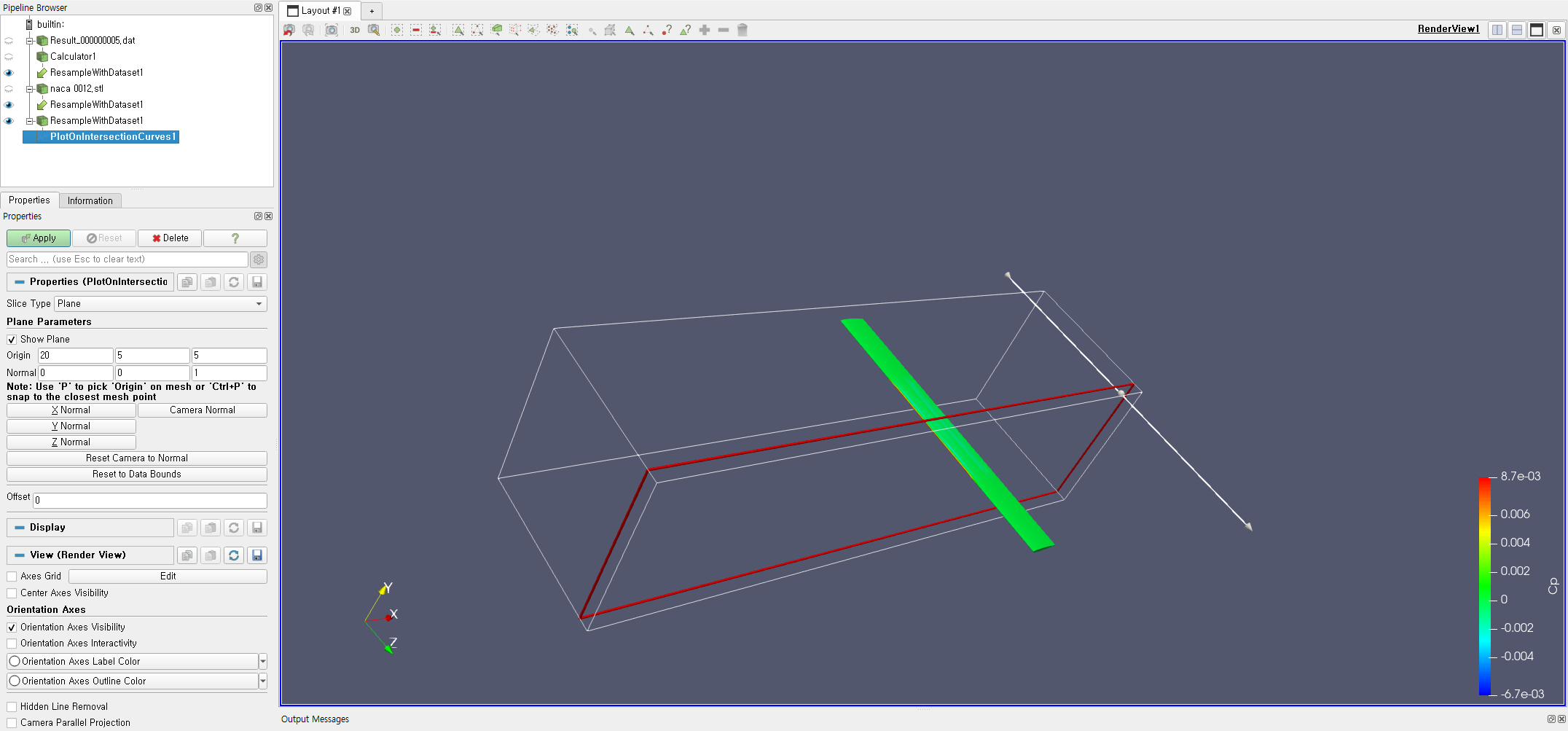Activate the hover points query tool
This screenshot has height=731, width=1568.
667,30
